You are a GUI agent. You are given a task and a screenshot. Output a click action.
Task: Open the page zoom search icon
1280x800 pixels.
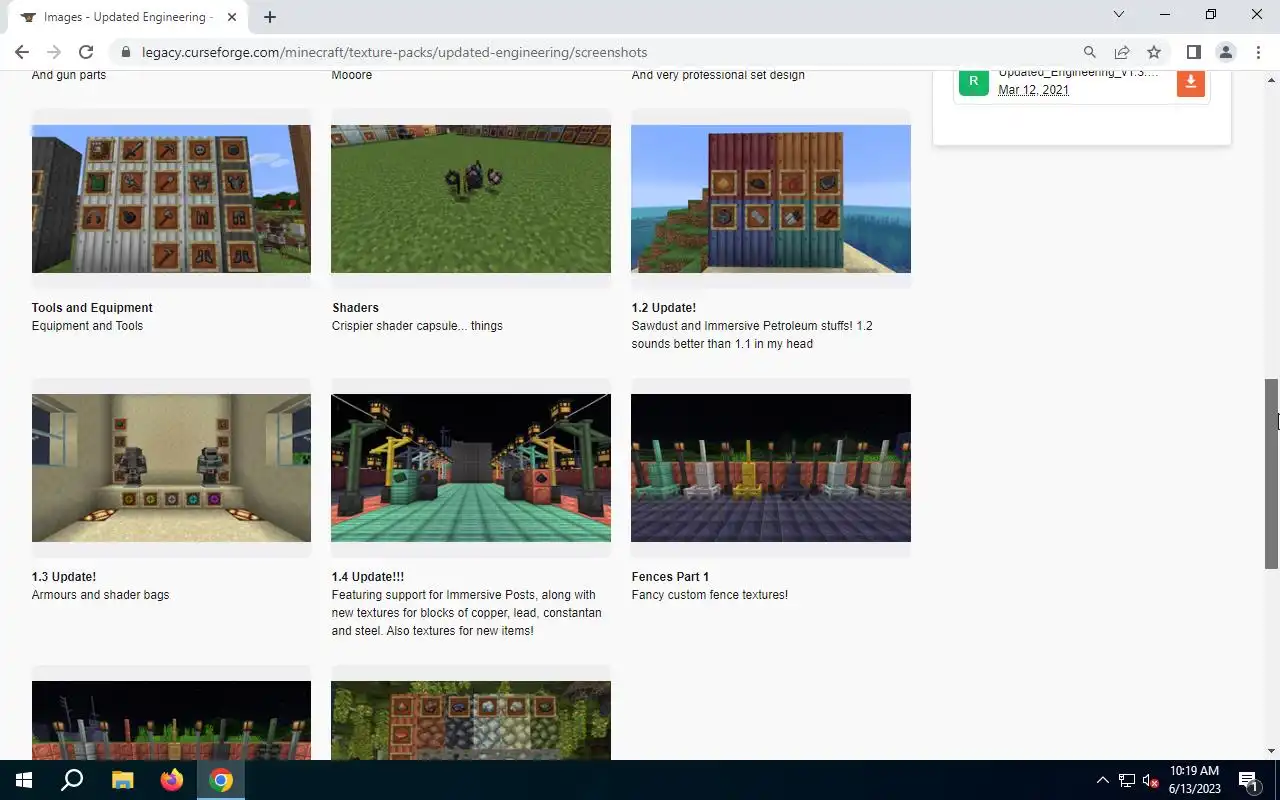click(1090, 52)
